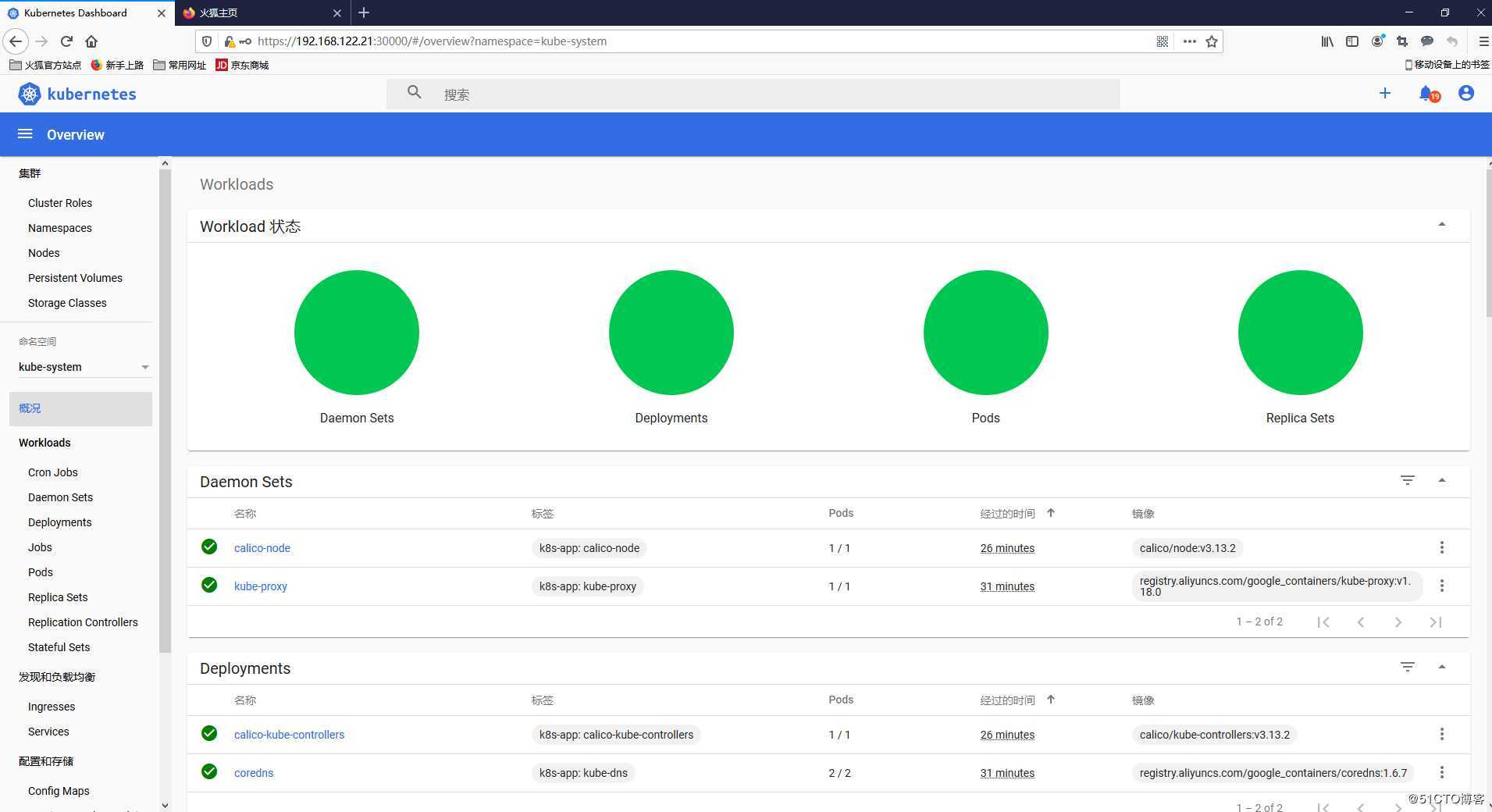Bookmark page with the star icon
Viewport: 1492px width, 812px height.
click(1212, 41)
